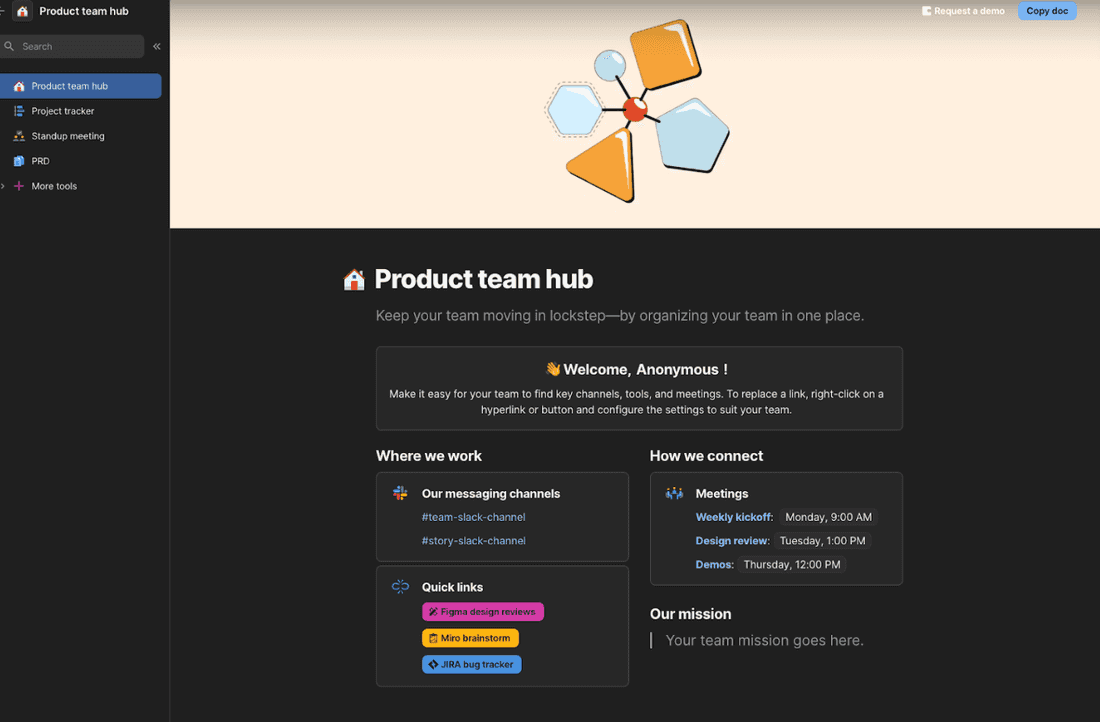Click the Slack logo icon
Screen dimensions: 1100x722
[400, 493]
